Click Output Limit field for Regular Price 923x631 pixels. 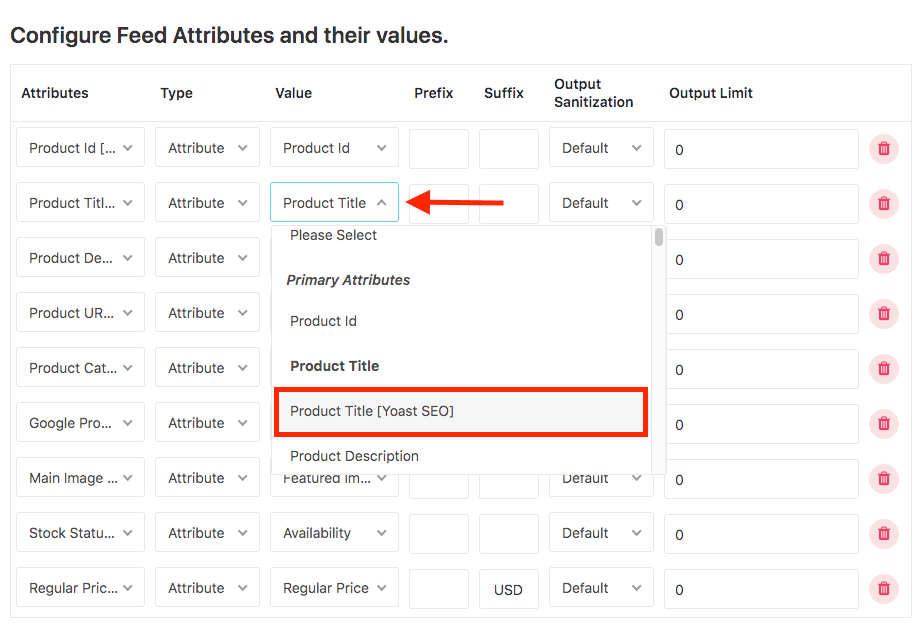tap(761, 589)
